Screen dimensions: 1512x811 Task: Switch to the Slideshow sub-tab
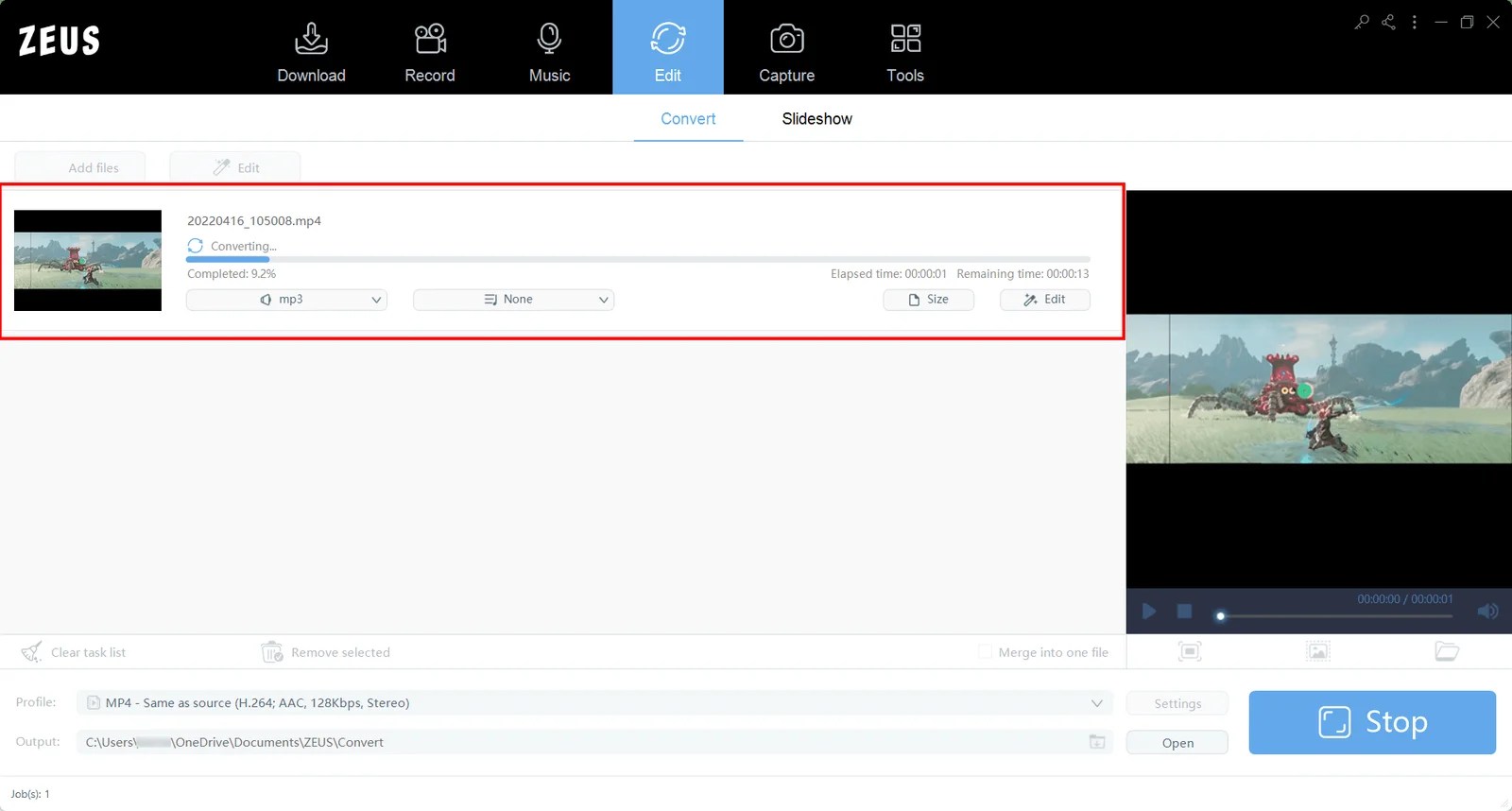click(x=816, y=119)
